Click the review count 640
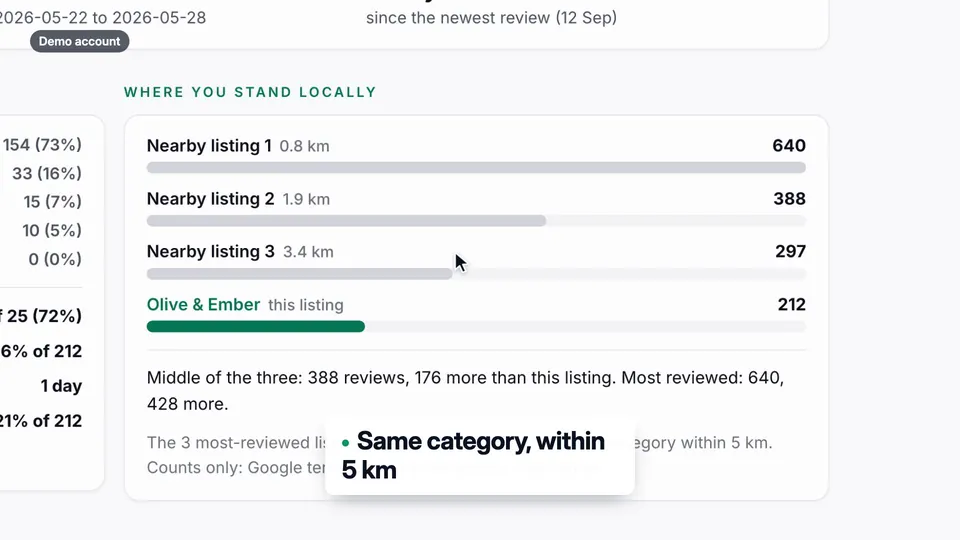 click(x=789, y=146)
